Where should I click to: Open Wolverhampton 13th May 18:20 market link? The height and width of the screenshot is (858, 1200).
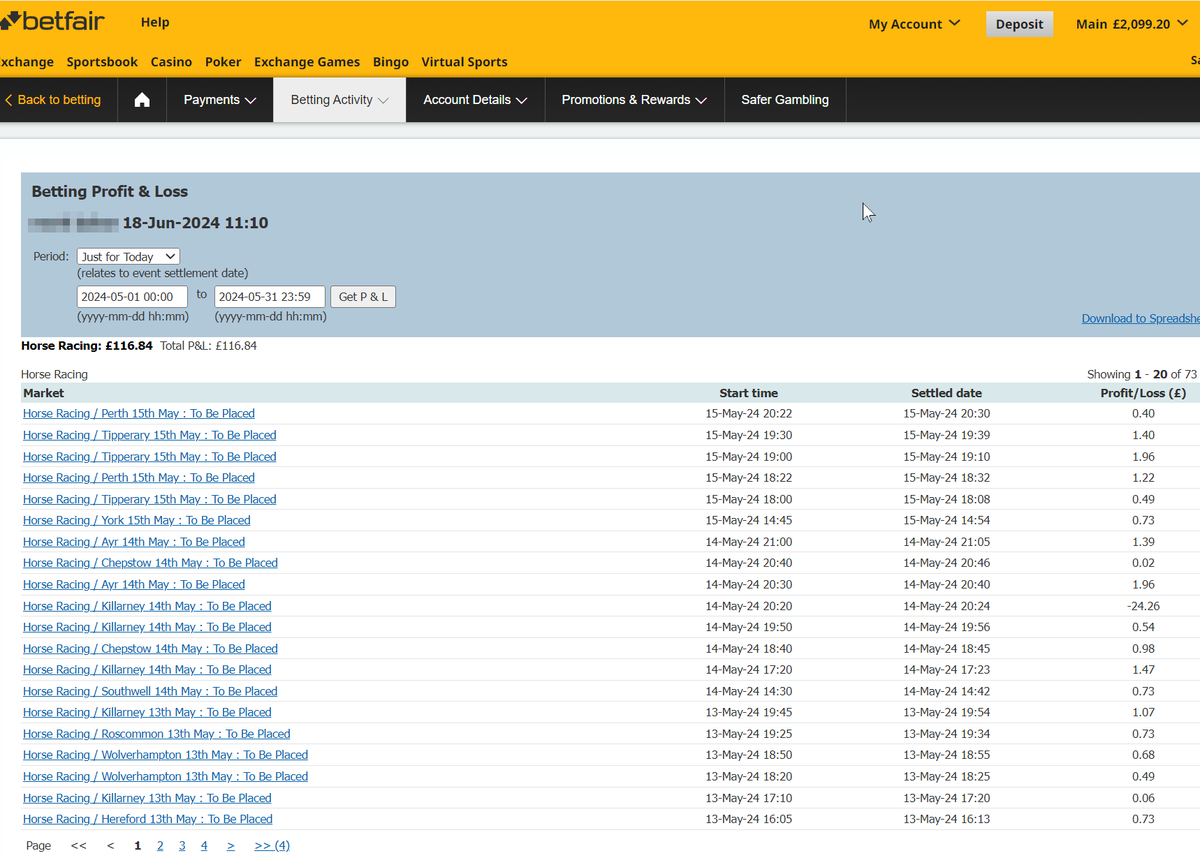(x=165, y=777)
